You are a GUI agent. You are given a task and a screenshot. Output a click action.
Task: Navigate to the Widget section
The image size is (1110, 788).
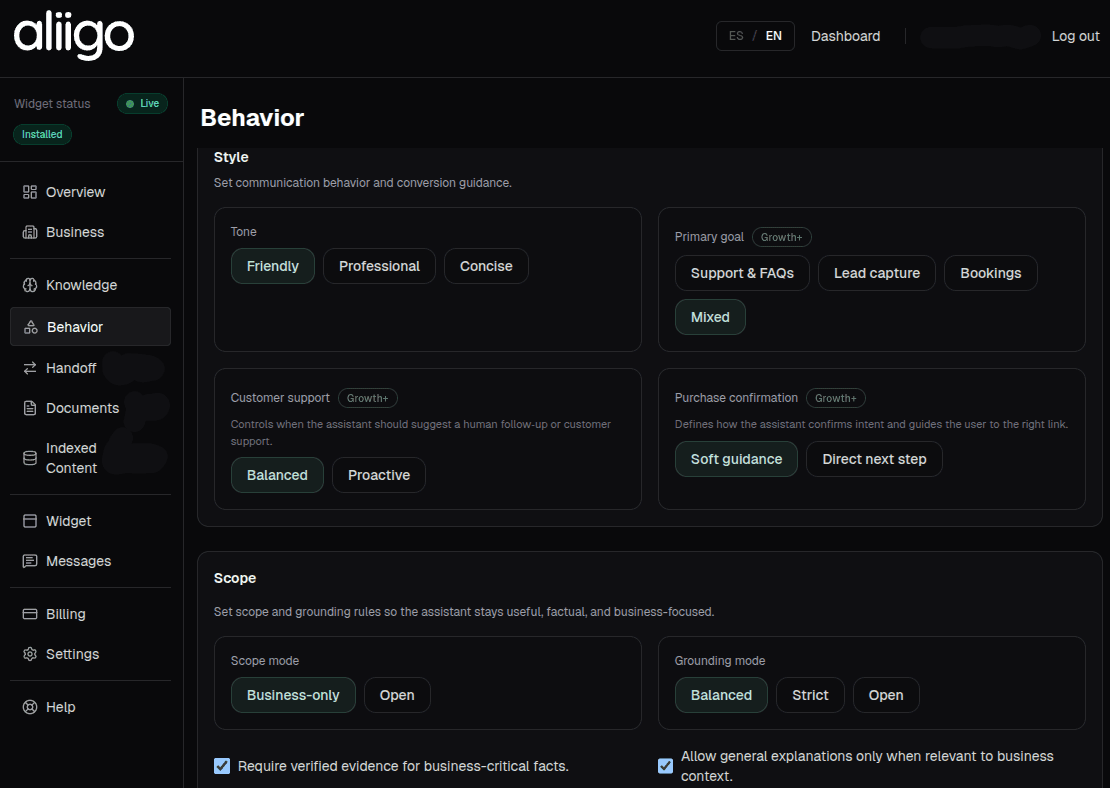coord(27,521)
